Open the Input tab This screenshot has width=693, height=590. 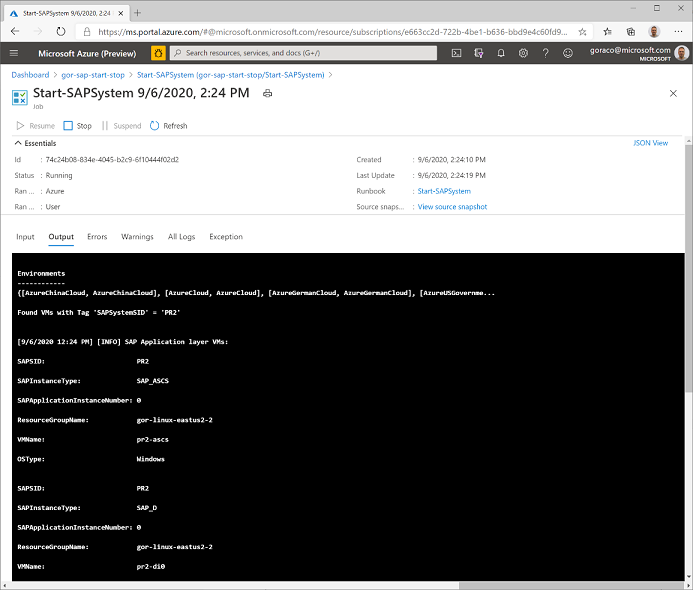pyautogui.click(x=25, y=237)
